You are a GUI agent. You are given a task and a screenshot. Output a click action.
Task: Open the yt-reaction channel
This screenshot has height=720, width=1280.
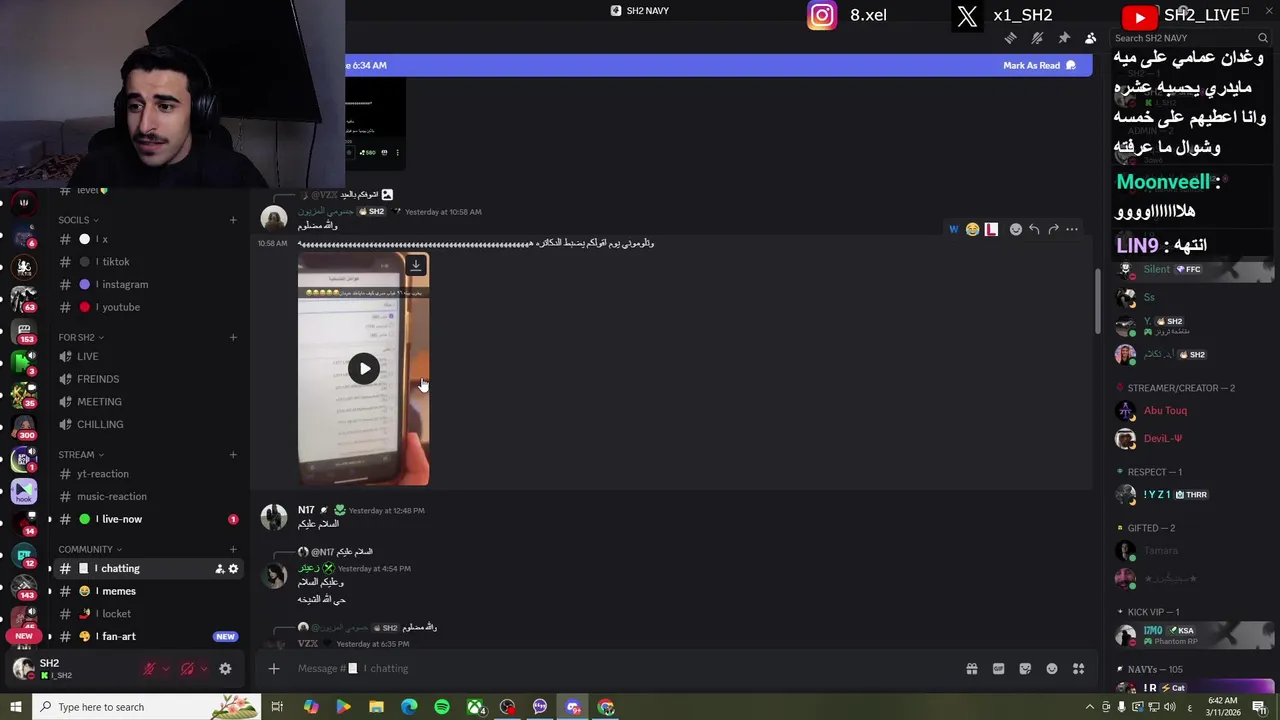pyautogui.click(x=147, y=474)
